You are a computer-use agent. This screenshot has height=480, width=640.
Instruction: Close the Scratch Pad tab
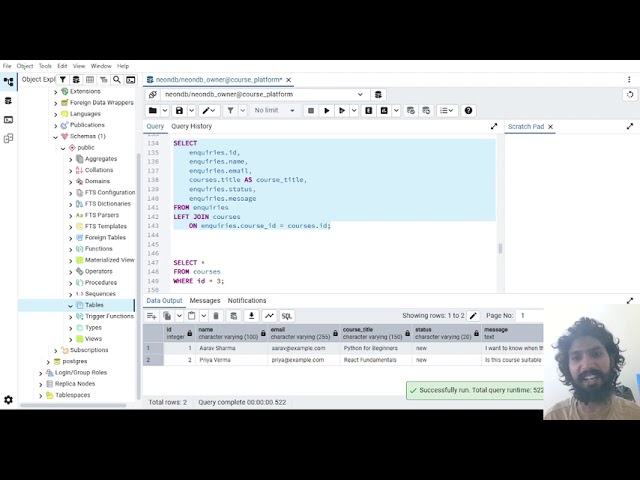(x=550, y=127)
